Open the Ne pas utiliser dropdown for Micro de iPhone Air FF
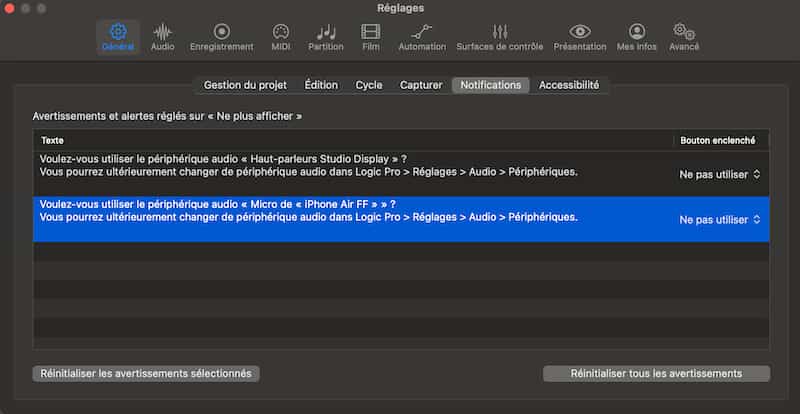This screenshot has height=414, width=800. click(719, 220)
